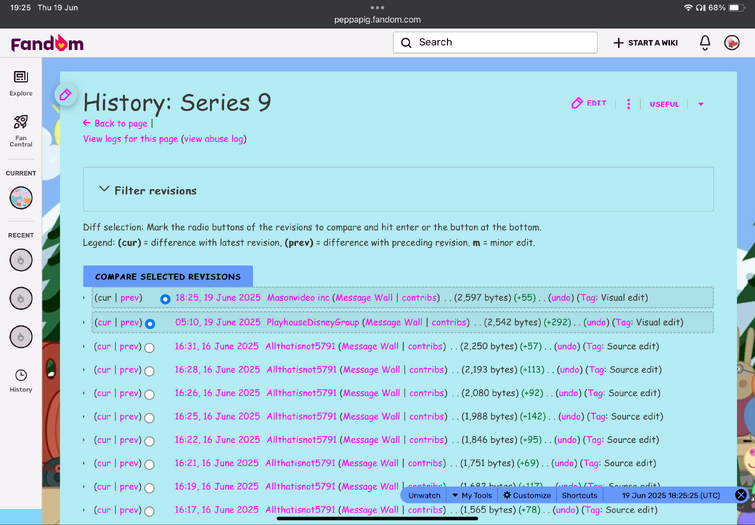
Task: Open Shortcuts in the bottom toolbar
Action: click(x=579, y=495)
